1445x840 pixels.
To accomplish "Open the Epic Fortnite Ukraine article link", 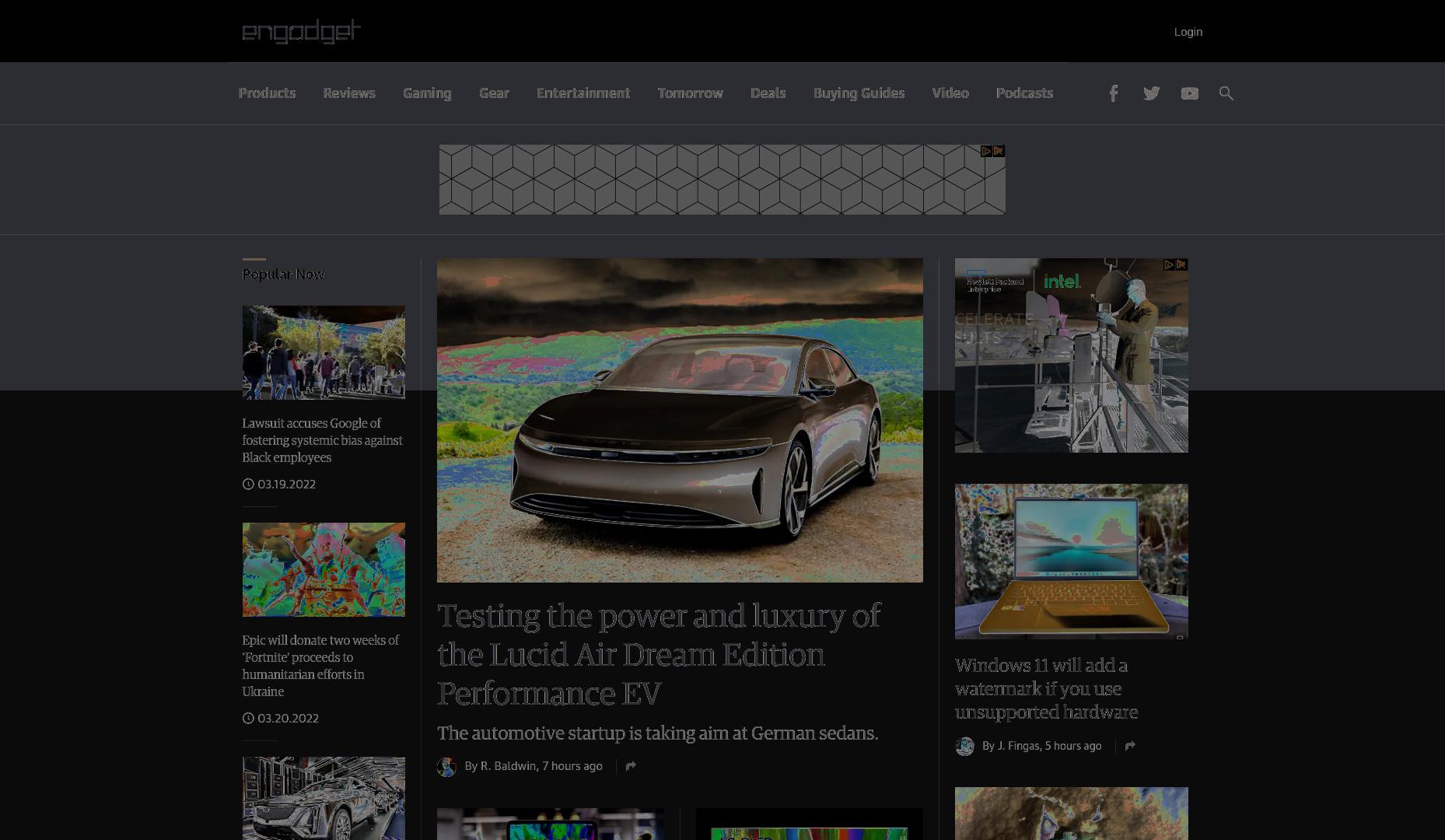I will point(320,666).
